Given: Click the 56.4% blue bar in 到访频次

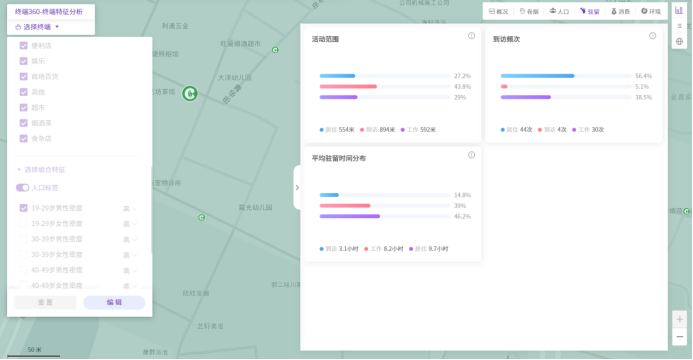Looking at the screenshot, I should tap(537, 76).
